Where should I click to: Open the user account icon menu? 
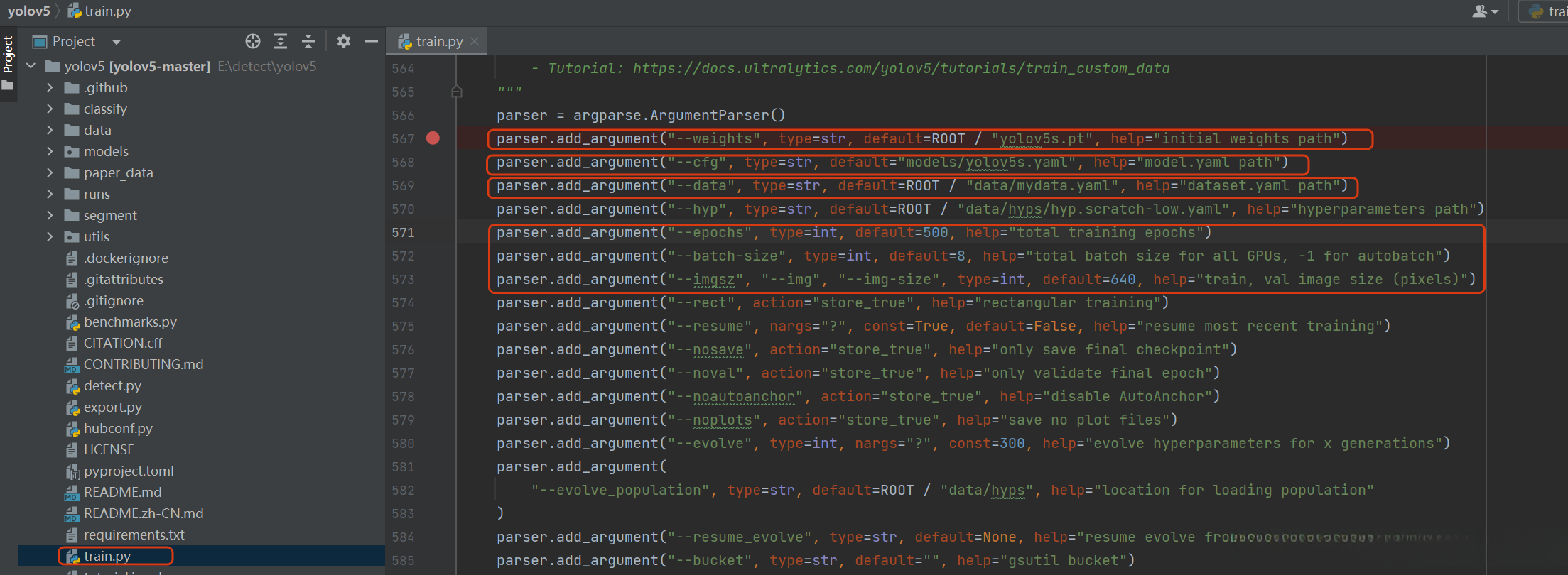pos(1486,11)
